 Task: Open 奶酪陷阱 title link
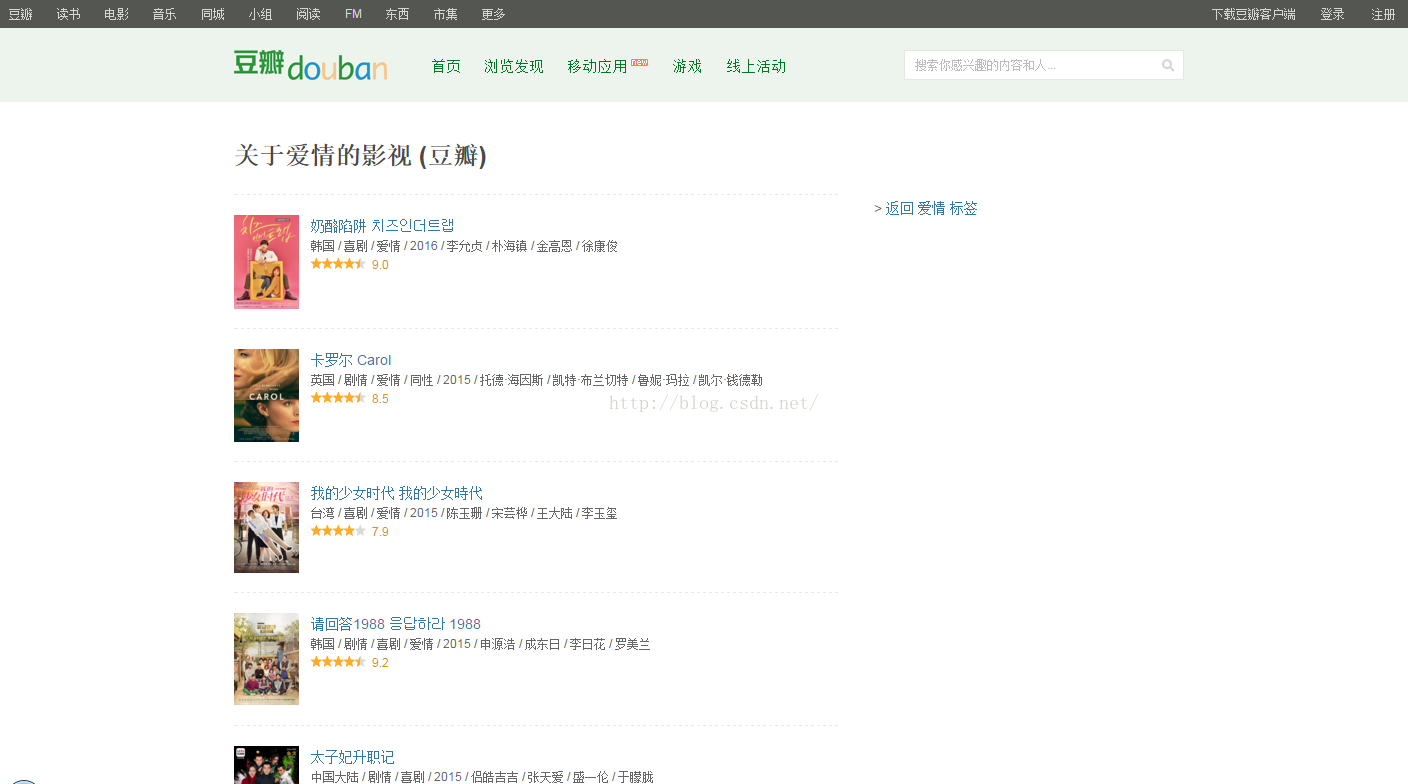coord(382,225)
